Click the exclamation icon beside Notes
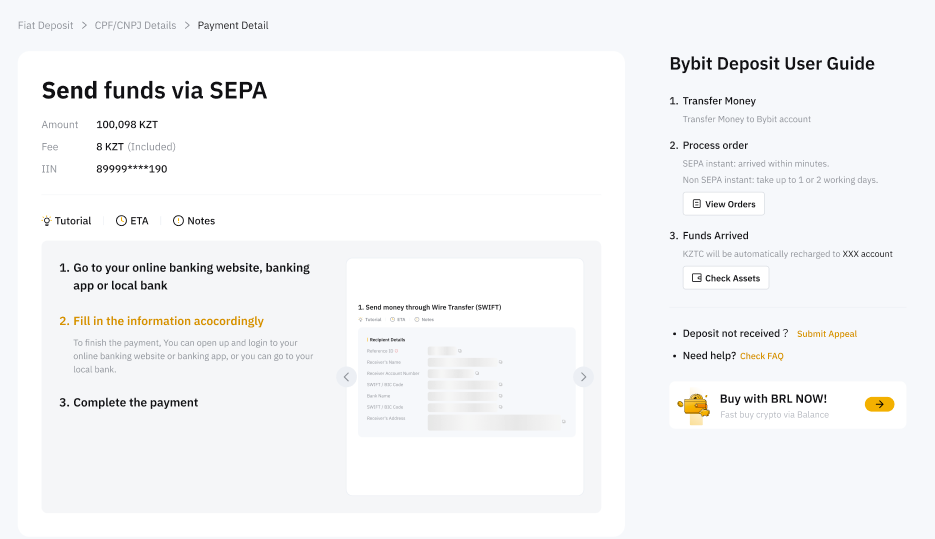This screenshot has width=935, height=539. tap(178, 221)
